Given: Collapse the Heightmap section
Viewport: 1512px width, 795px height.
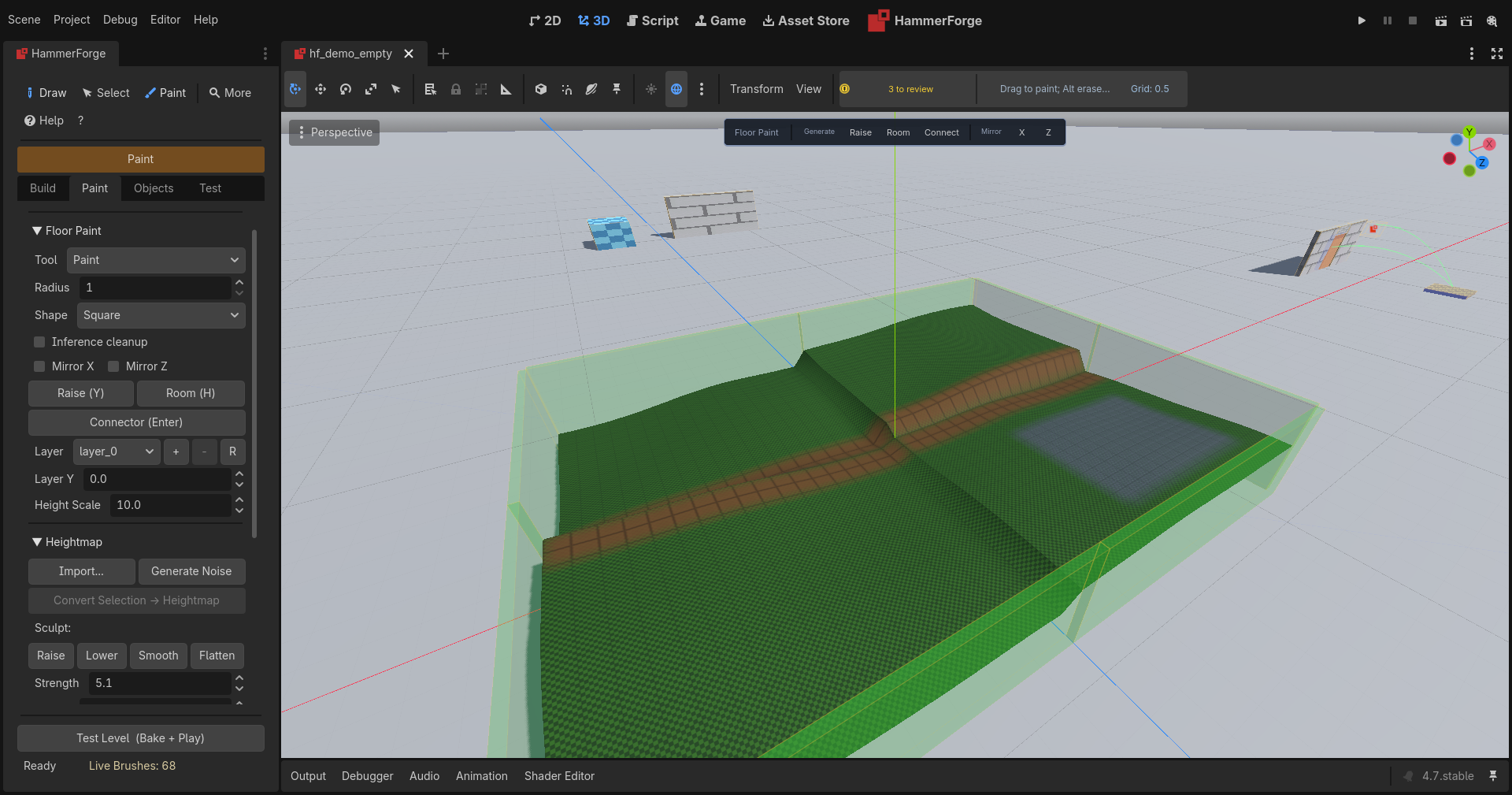Looking at the screenshot, I should 67,542.
